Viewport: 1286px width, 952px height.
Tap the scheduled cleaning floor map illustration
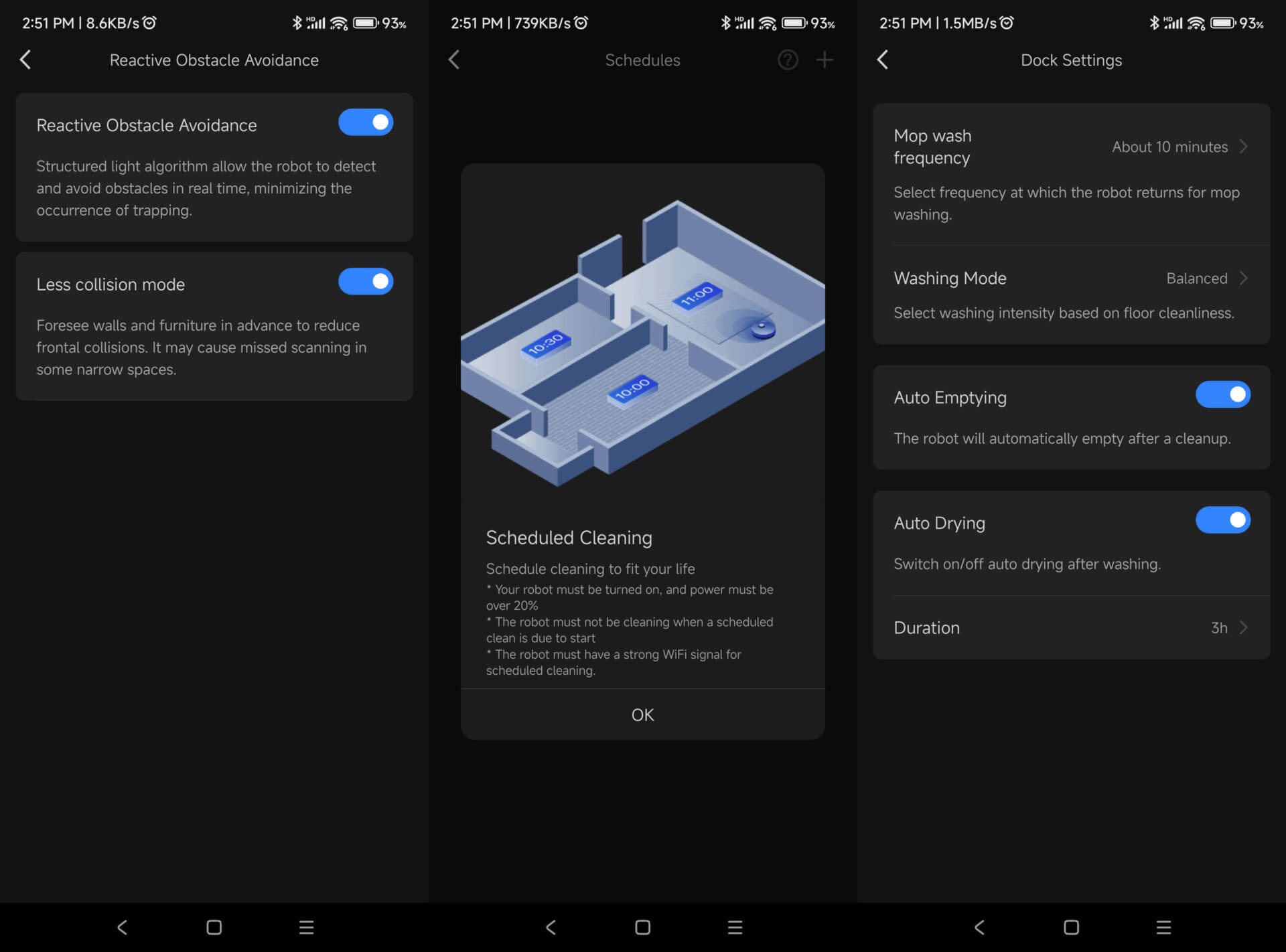pyautogui.click(x=643, y=343)
